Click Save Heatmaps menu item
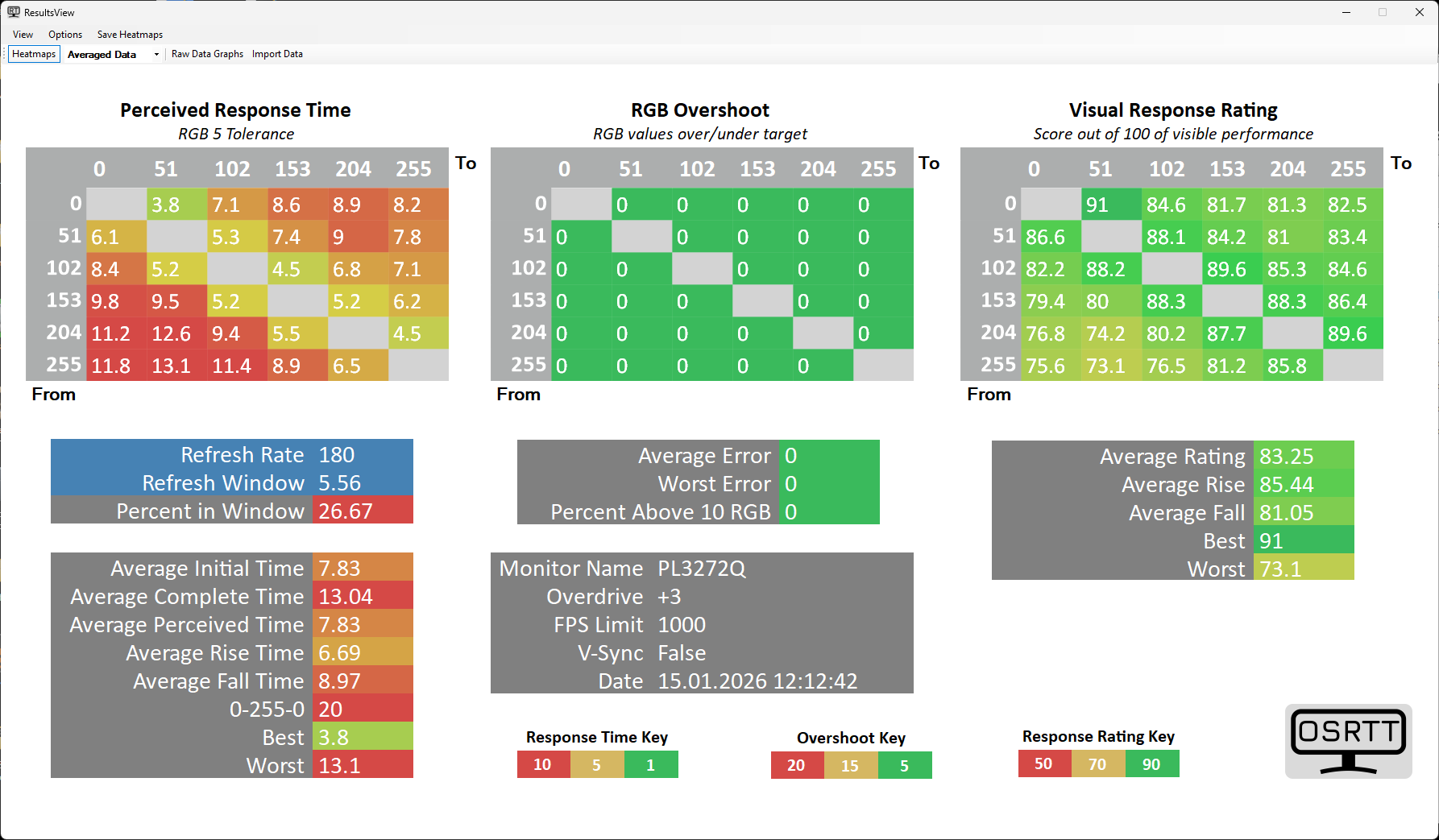The width and height of the screenshot is (1439, 840). pyautogui.click(x=130, y=35)
